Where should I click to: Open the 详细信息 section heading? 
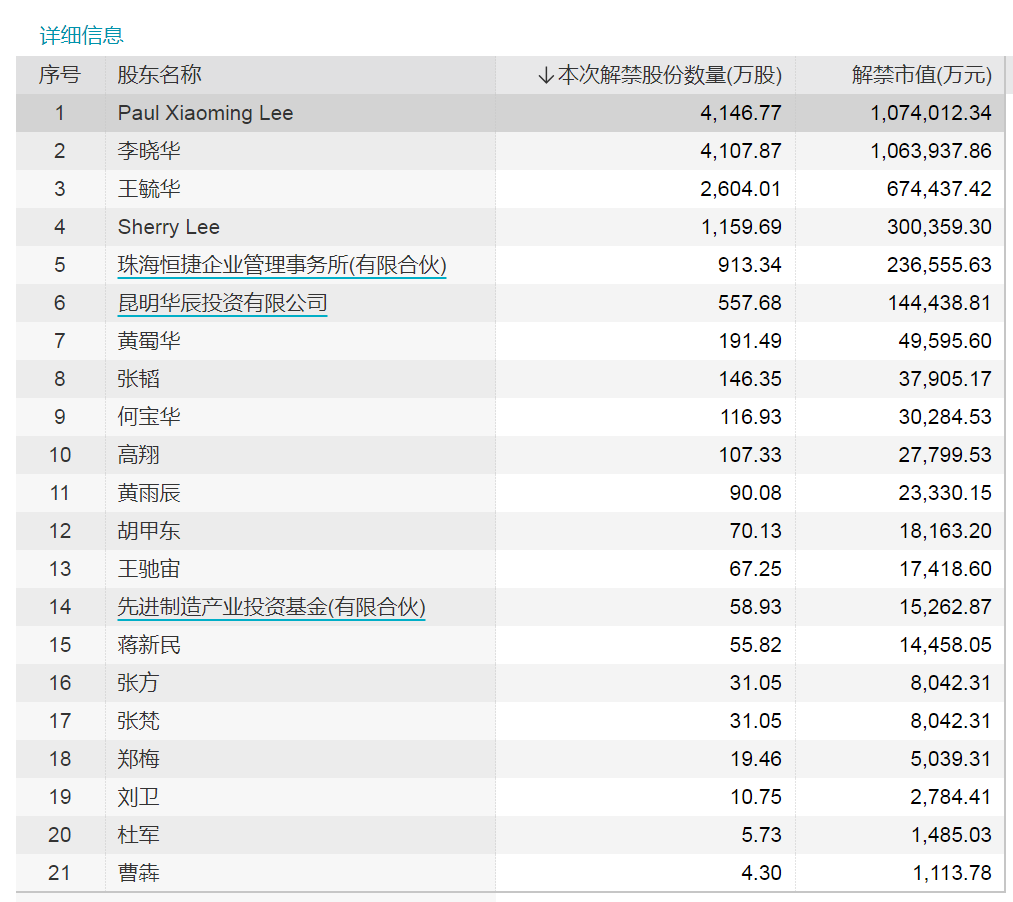81,35
